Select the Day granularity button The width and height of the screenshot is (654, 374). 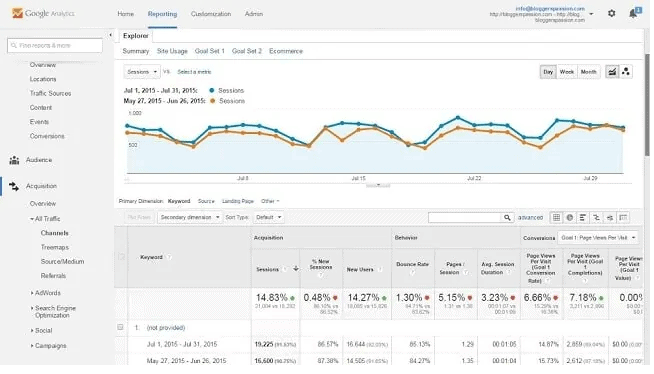[x=548, y=72]
